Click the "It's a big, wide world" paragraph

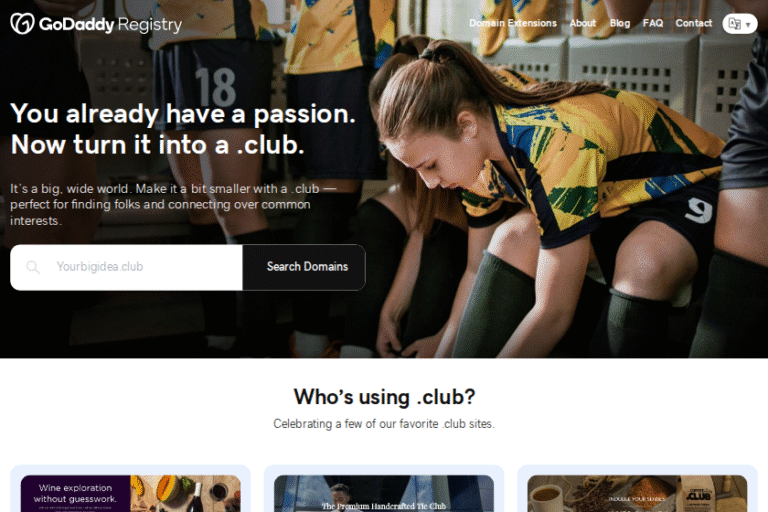tap(173, 204)
